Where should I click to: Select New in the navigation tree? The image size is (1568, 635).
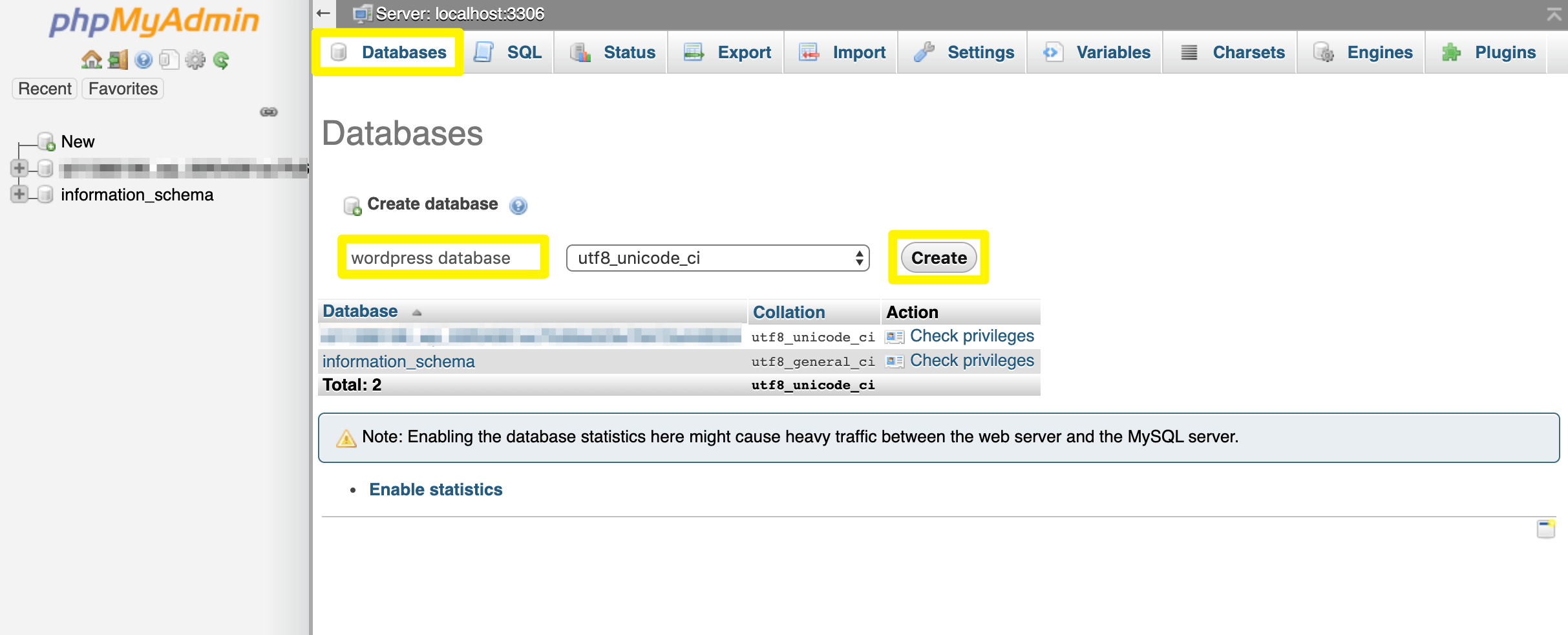[78, 142]
